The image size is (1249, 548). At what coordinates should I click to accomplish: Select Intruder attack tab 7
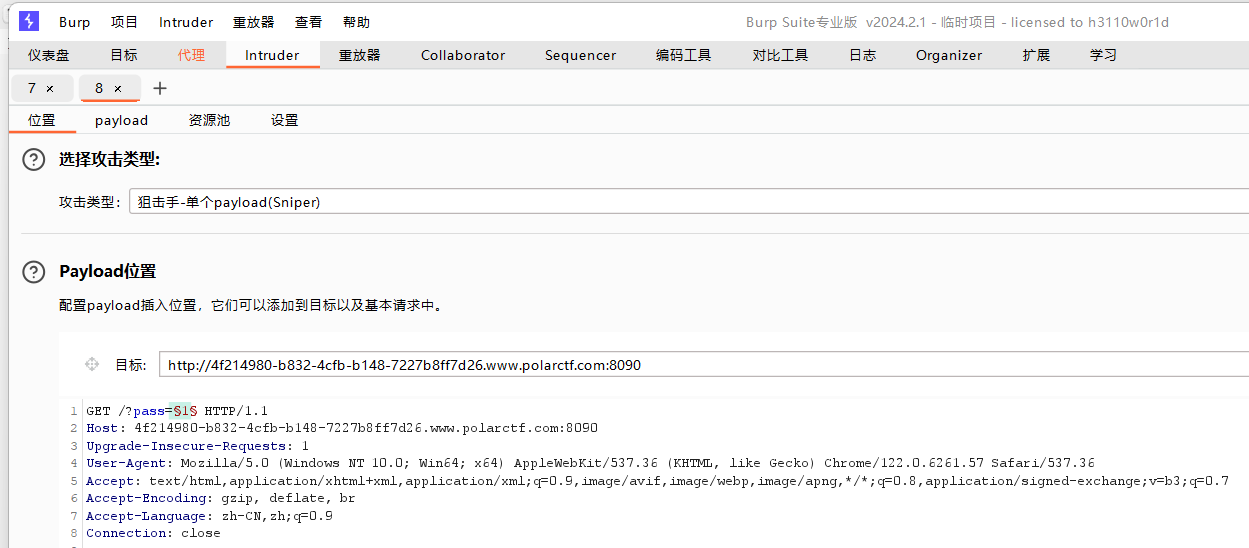[33, 88]
